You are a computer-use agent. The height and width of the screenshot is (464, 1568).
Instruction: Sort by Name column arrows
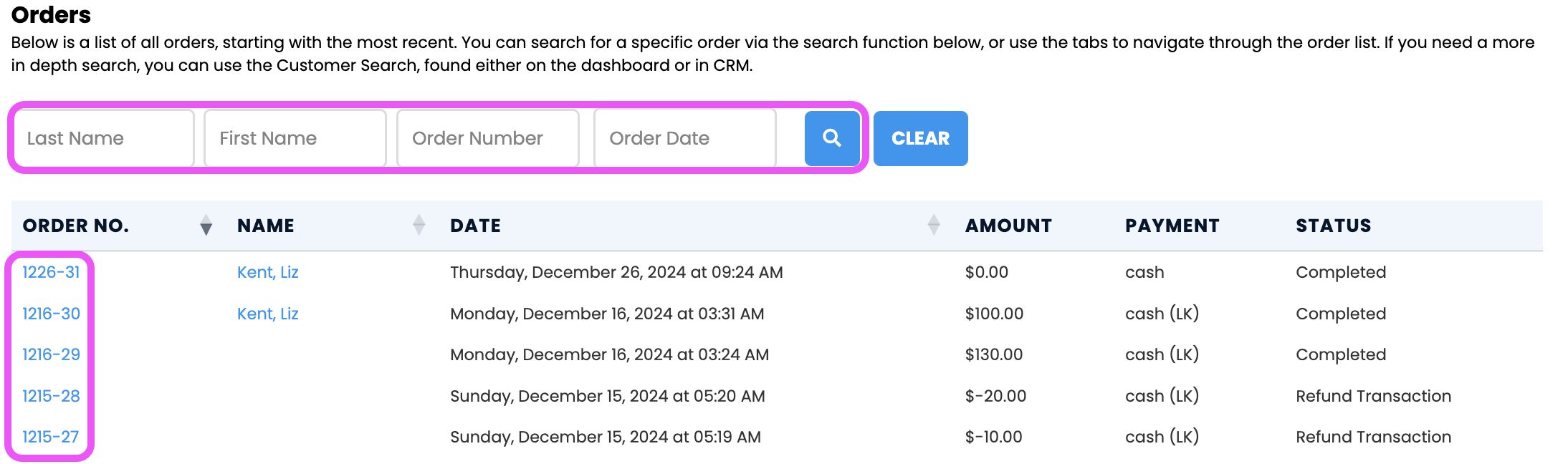point(419,225)
